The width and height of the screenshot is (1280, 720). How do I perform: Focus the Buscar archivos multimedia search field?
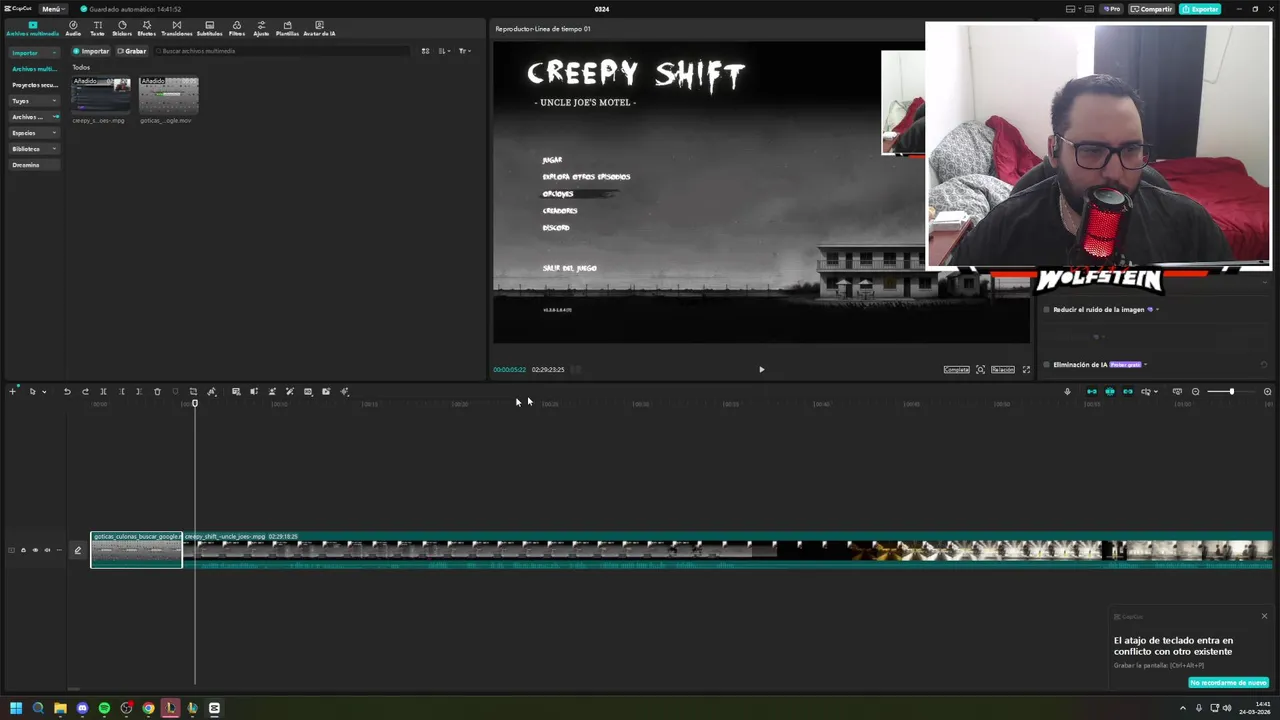point(280,51)
